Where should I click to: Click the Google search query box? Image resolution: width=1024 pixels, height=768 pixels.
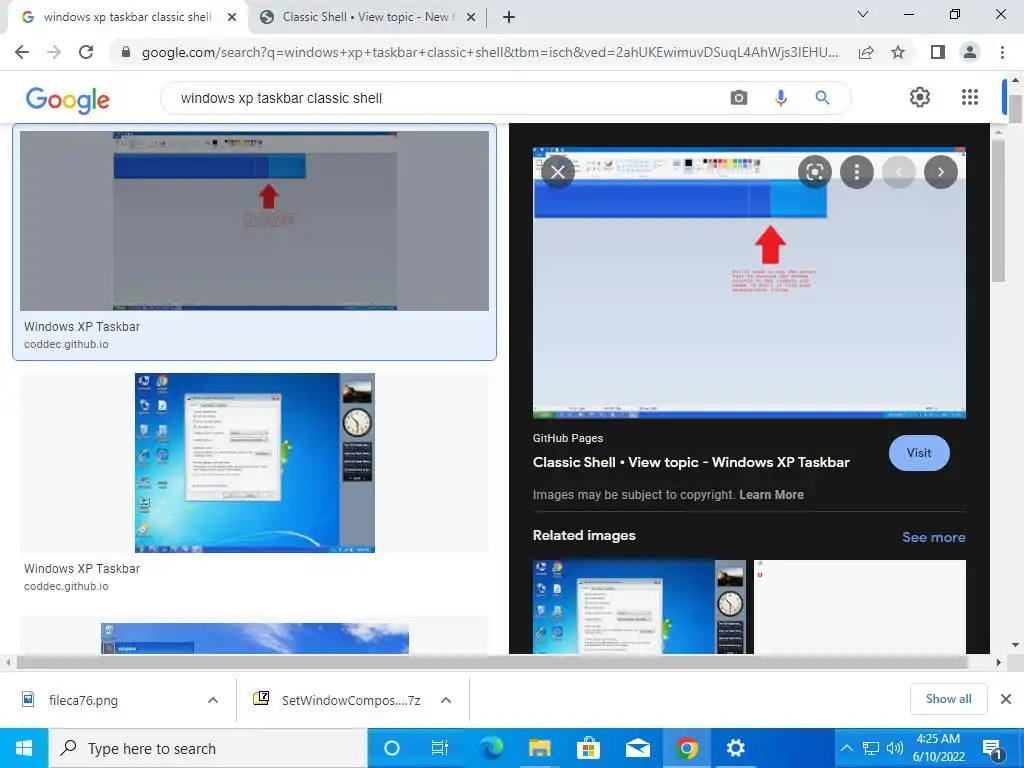pyautogui.click(x=444, y=98)
